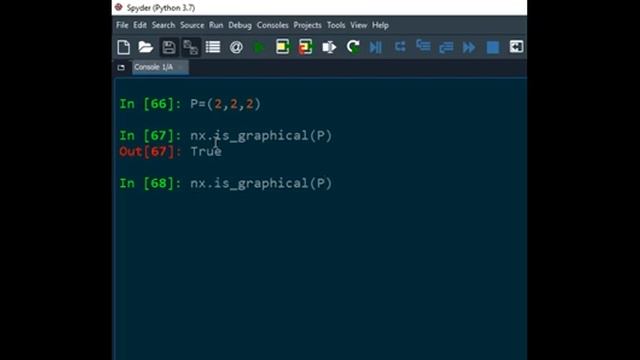Run cell and advance icon with red arrow

(x=305, y=47)
